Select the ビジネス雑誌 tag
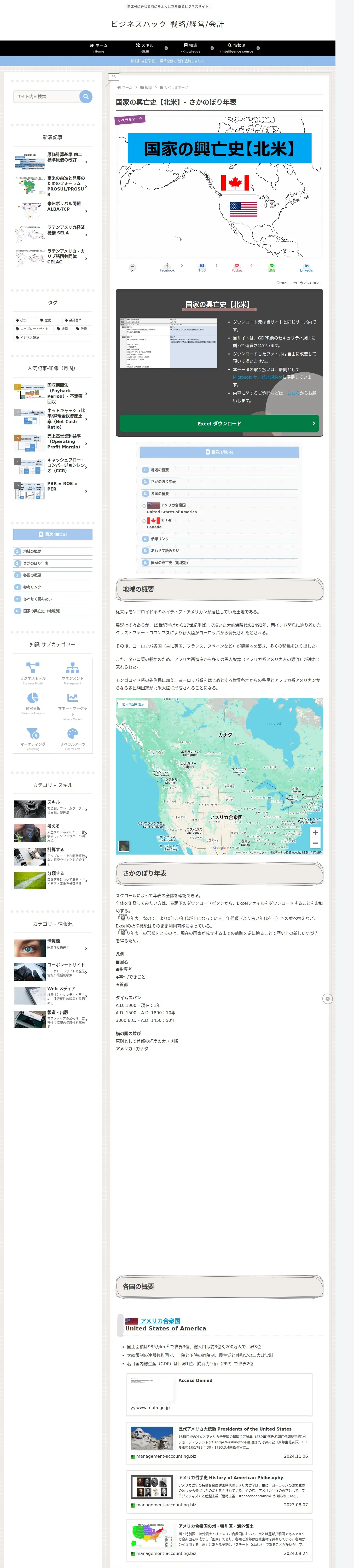 point(27,338)
